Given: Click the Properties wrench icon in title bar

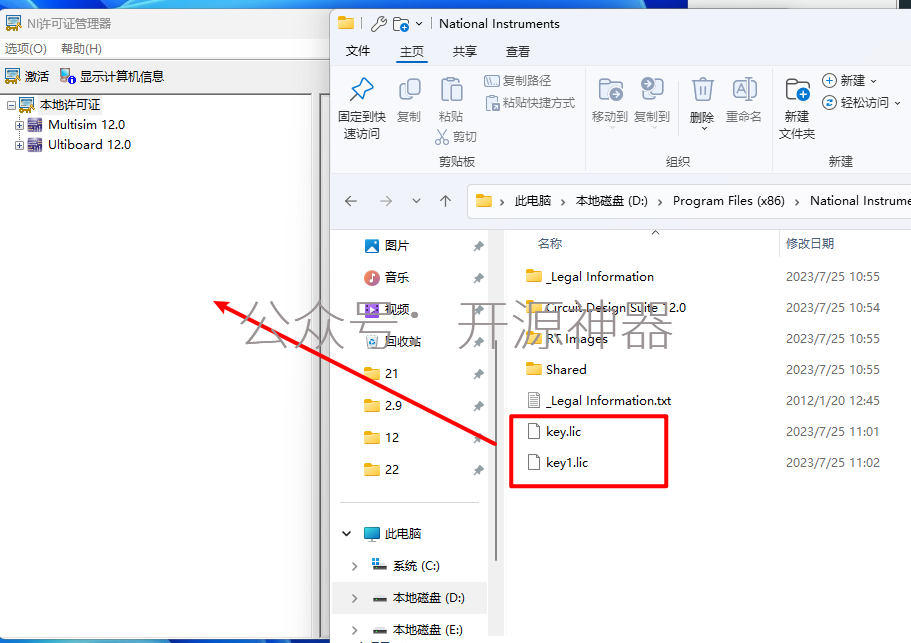Looking at the screenshot, I should pos(379,24).
